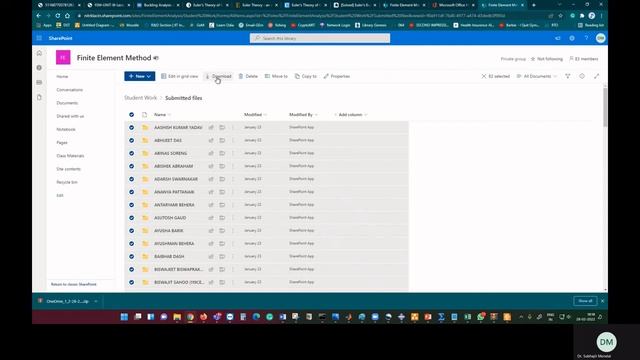Click the Delete button in command bar

248,76
